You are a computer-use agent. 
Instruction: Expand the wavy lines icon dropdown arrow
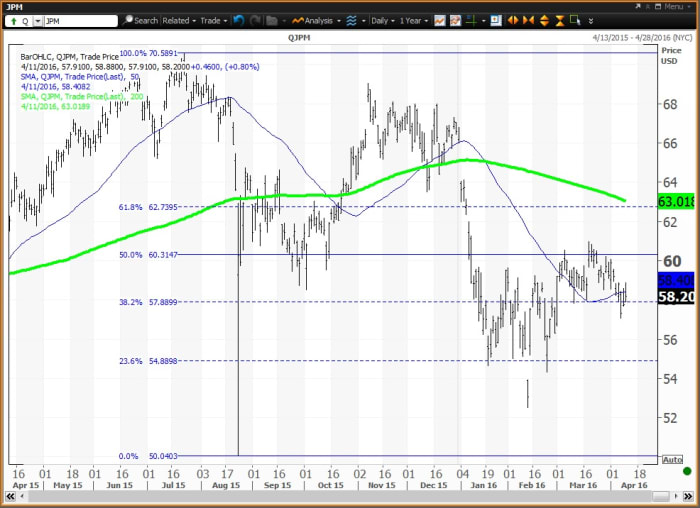pyautogui.click(x=363, y=21)
